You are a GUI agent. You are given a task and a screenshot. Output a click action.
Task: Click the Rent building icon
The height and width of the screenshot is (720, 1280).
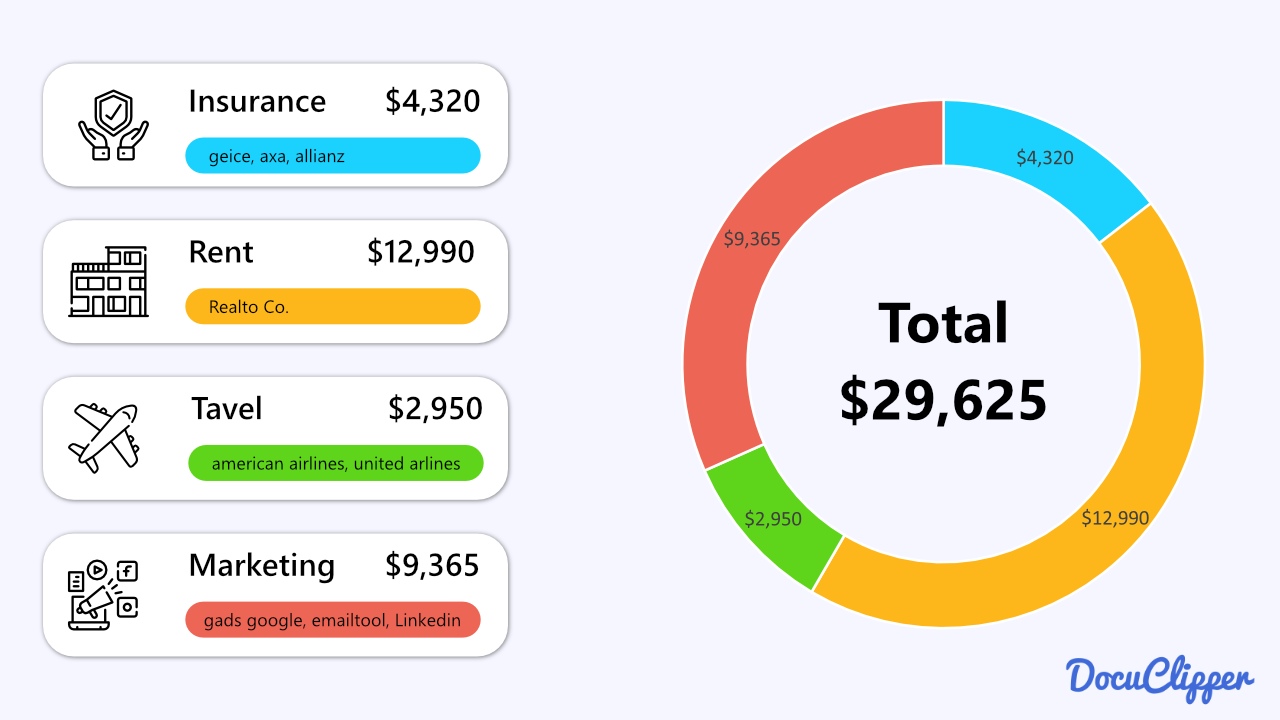(108, 281)
